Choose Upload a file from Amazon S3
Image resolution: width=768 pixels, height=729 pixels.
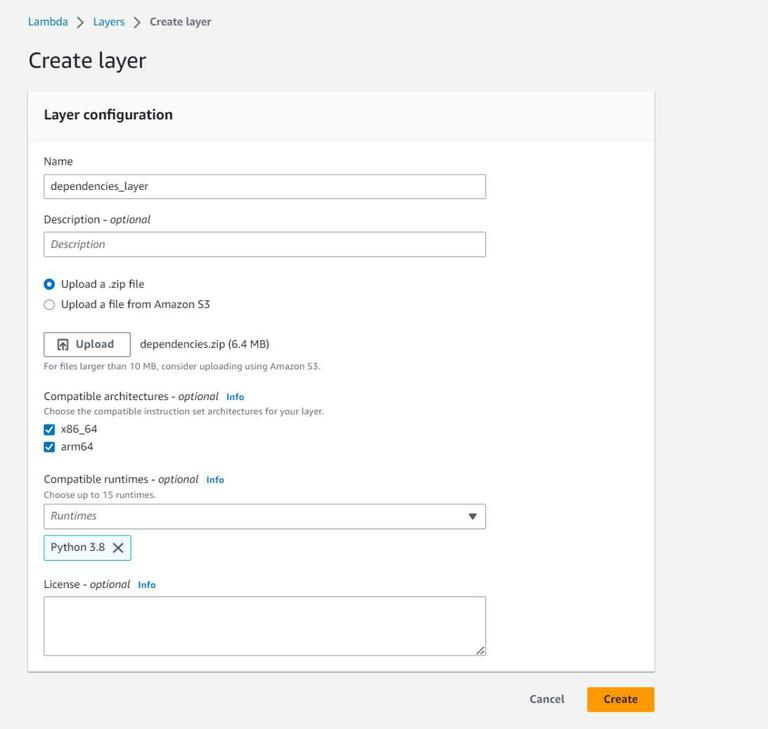50,305
